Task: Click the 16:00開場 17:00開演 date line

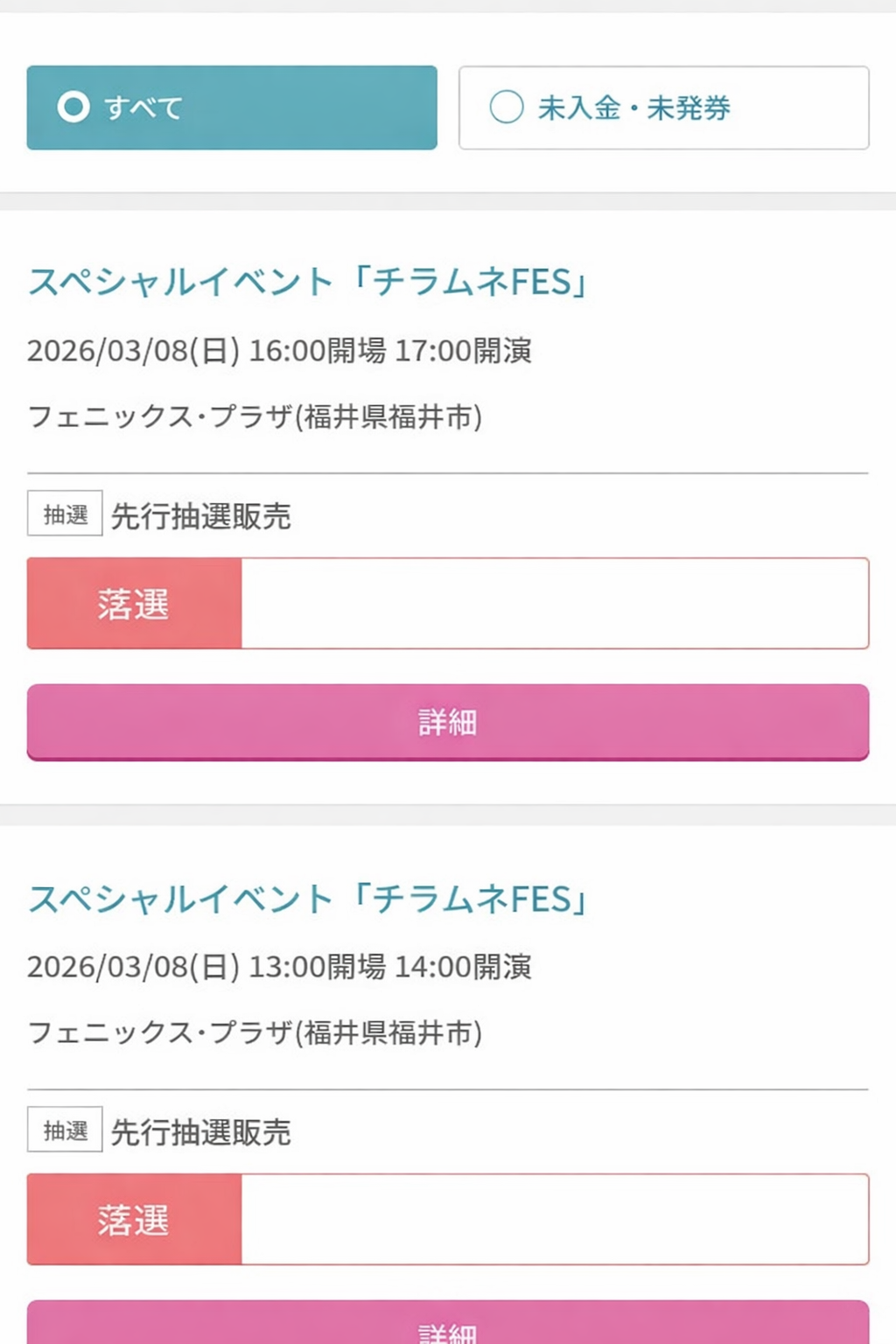Action: [279, 351]
